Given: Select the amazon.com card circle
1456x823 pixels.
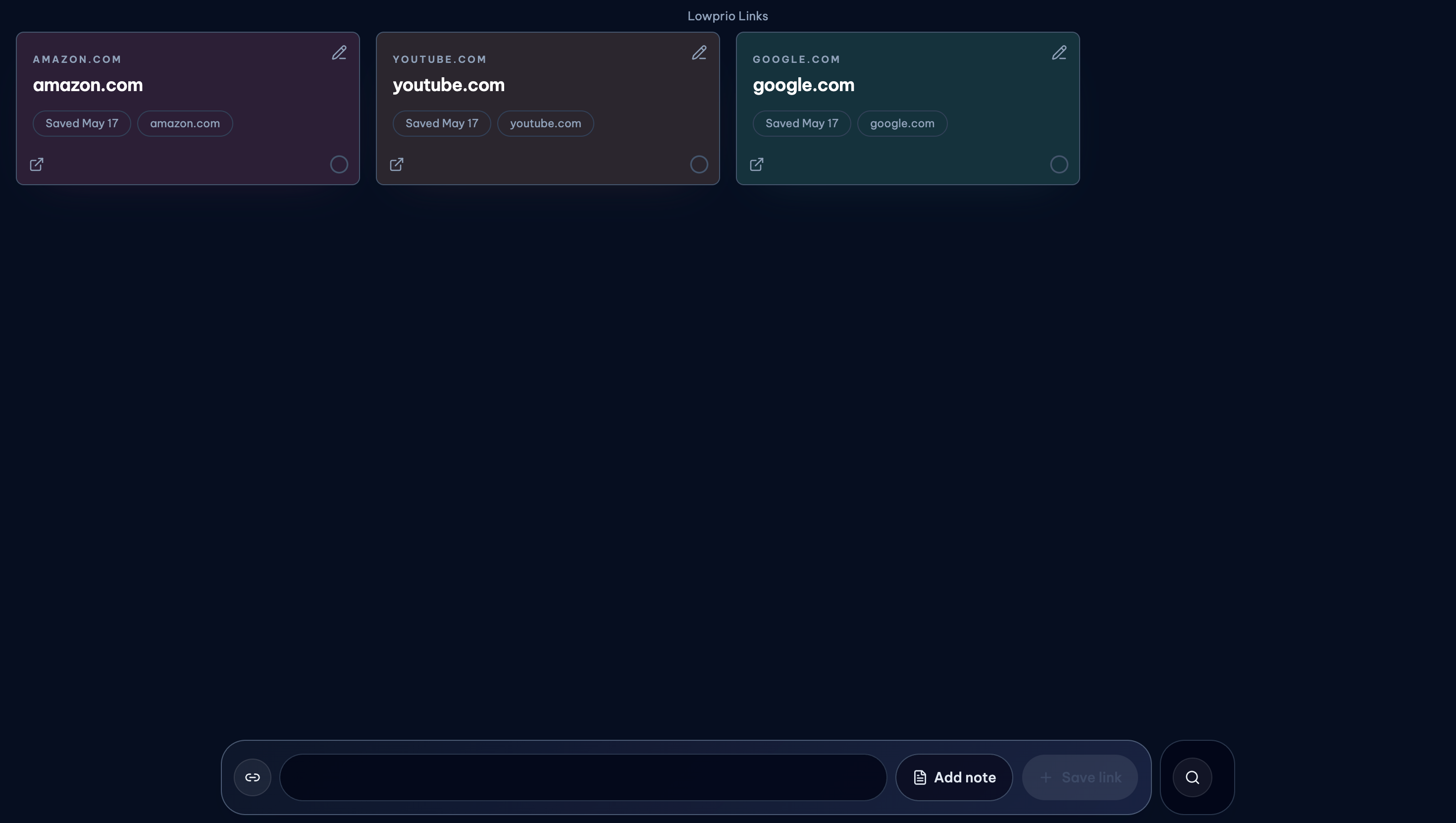Looking at the screenshot, I should 339,164.
